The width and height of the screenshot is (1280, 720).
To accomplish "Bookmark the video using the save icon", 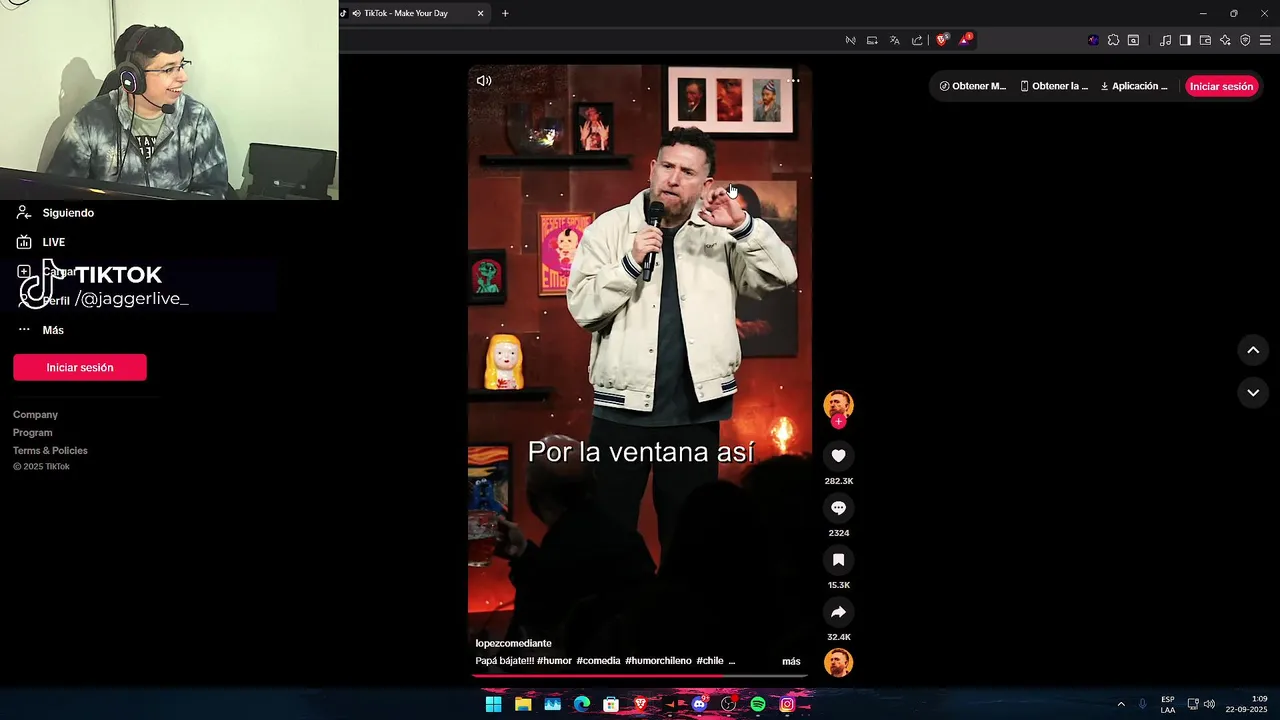I will [838, 560].
